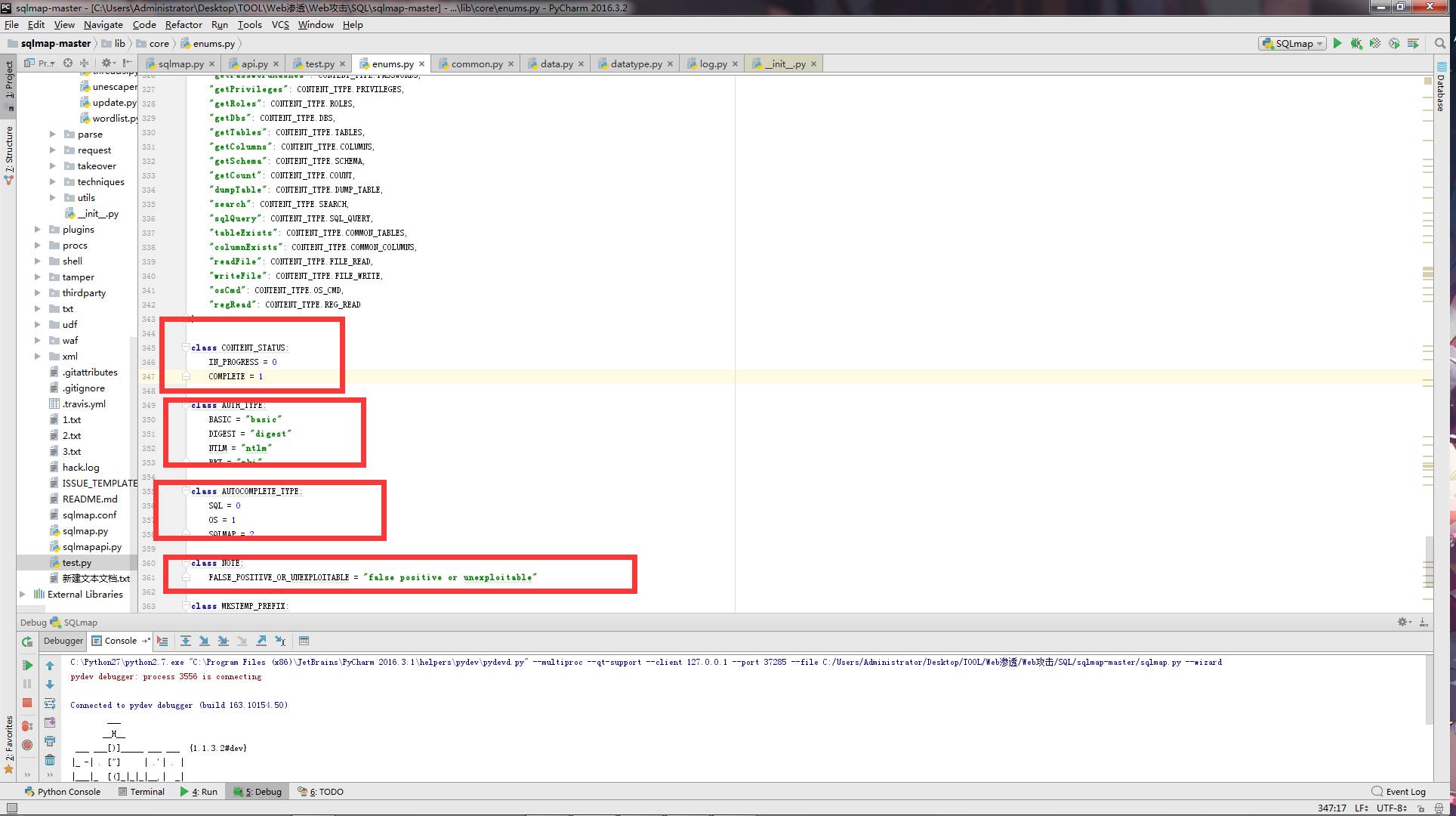This screenshot has height=816, width=1456.
Task: Clear all console output with the trash icon
Action: tap(50, 759)
